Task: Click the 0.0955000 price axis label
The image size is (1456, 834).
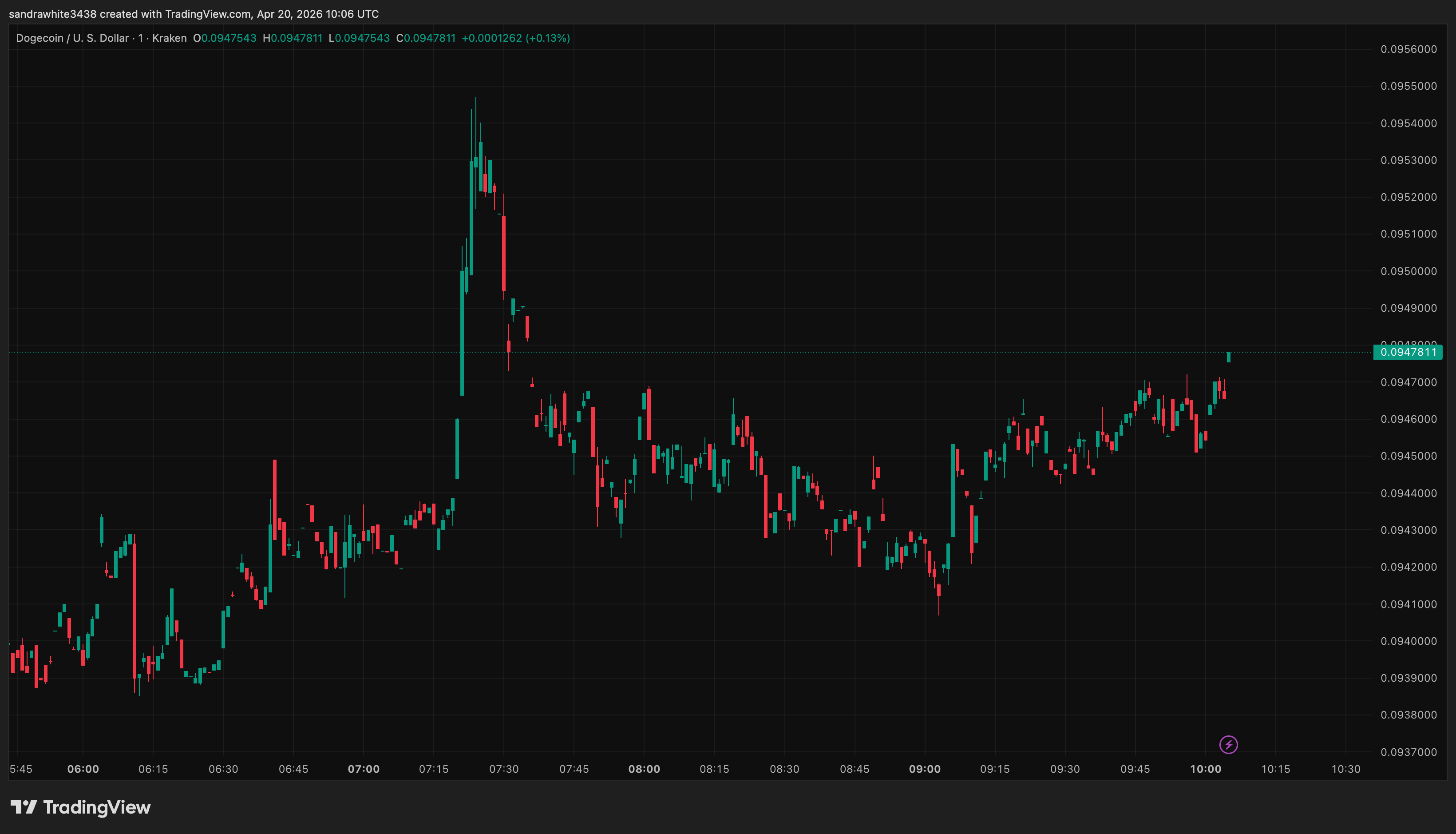Action: (x=1409, y=86)
